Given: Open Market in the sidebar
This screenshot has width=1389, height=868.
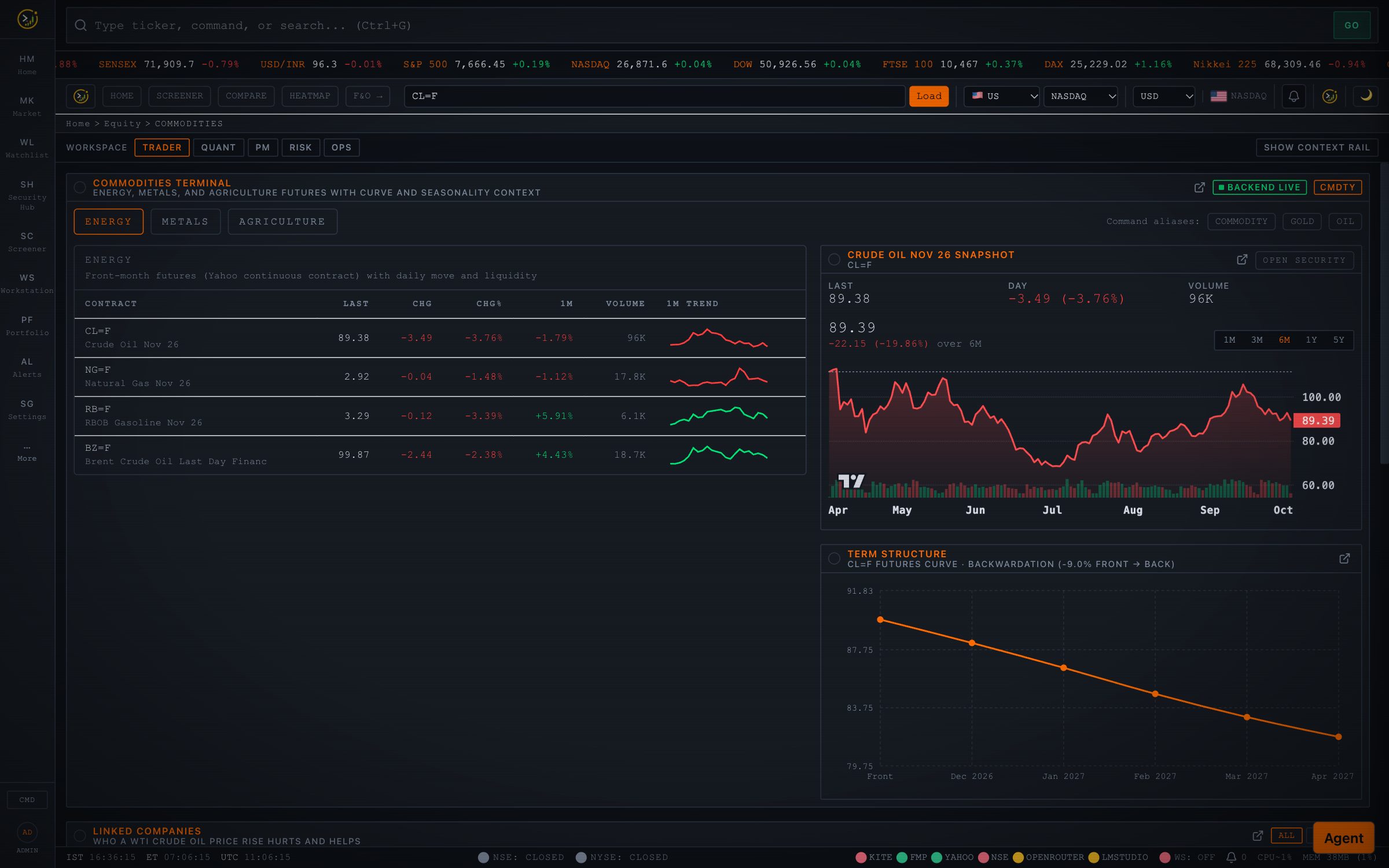Looking at the screenshot, I should 27,106.
